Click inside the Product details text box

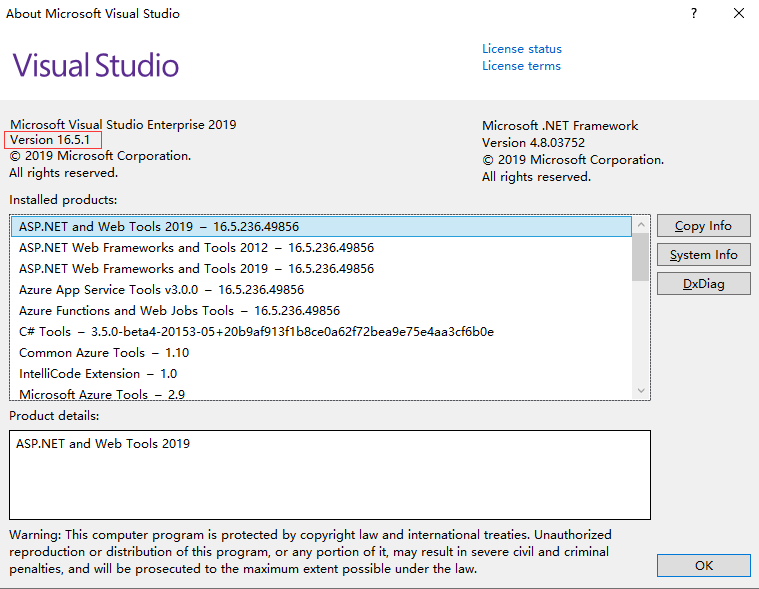[x=330, y=475]
